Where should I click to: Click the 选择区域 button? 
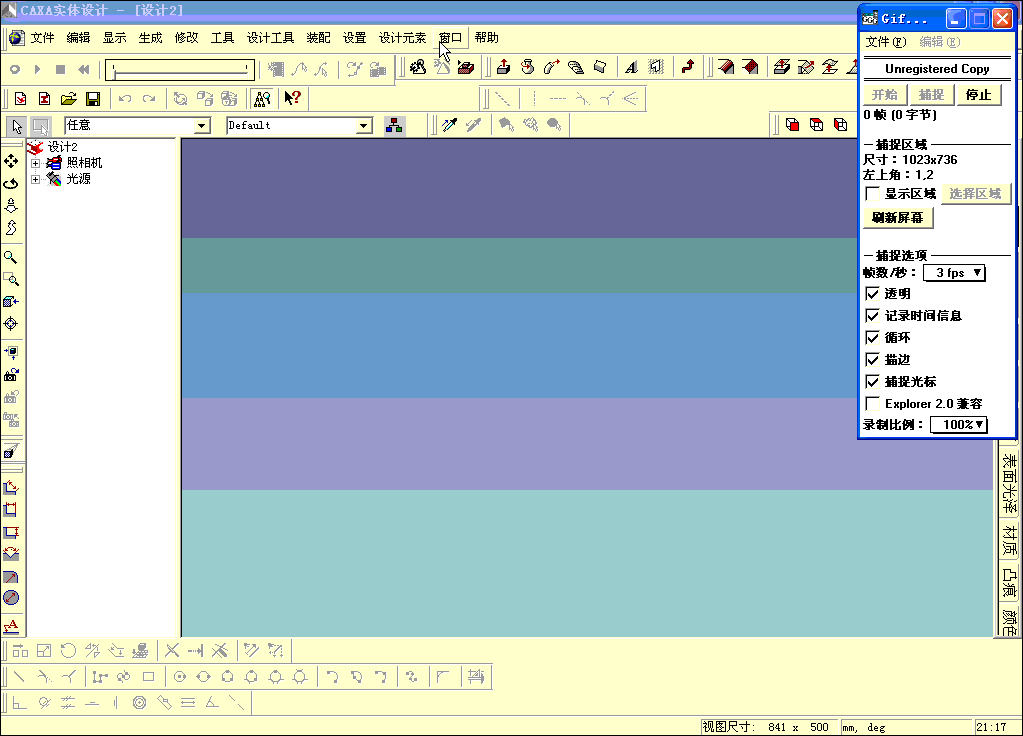(975, 194)
